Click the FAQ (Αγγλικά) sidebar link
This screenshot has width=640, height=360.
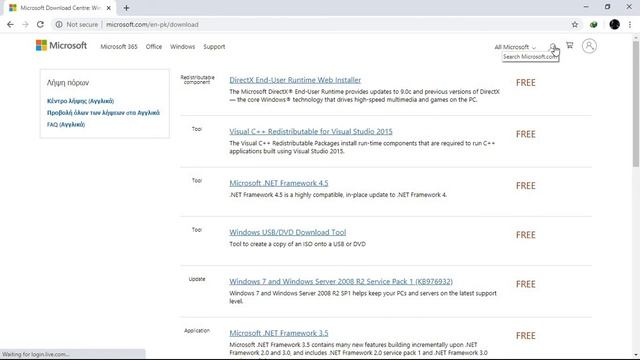click(x=66, y=124)
